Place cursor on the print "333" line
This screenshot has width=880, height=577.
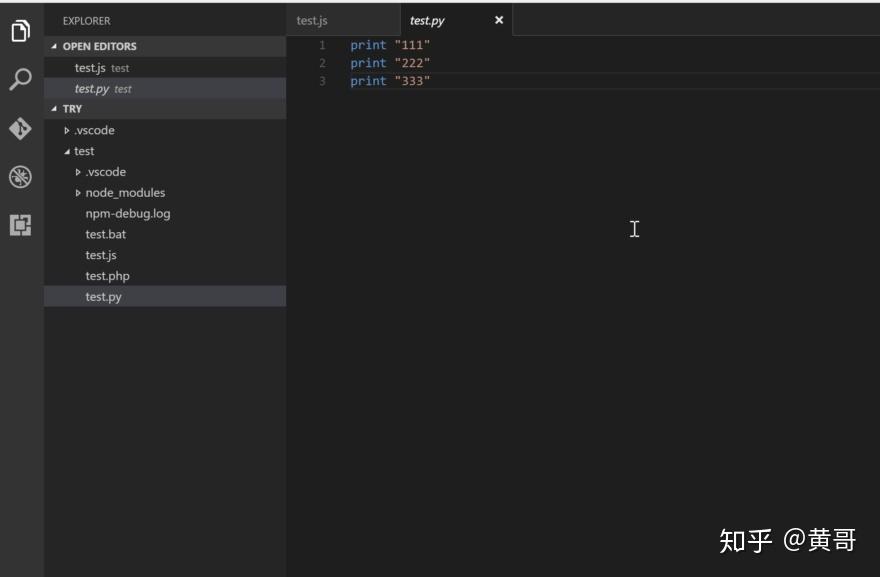390,81
